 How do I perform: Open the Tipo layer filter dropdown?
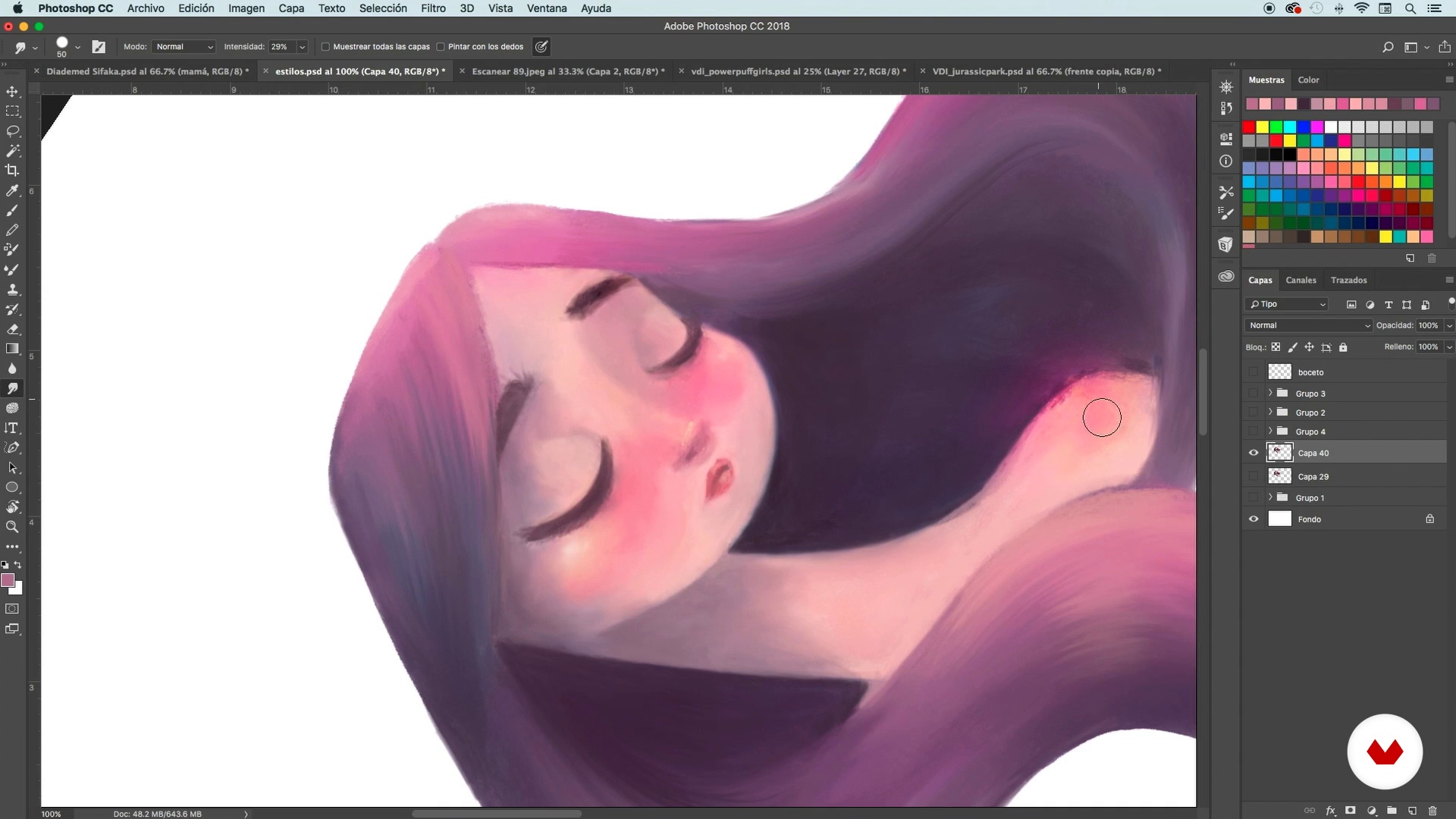click(x=1286, y=304)
